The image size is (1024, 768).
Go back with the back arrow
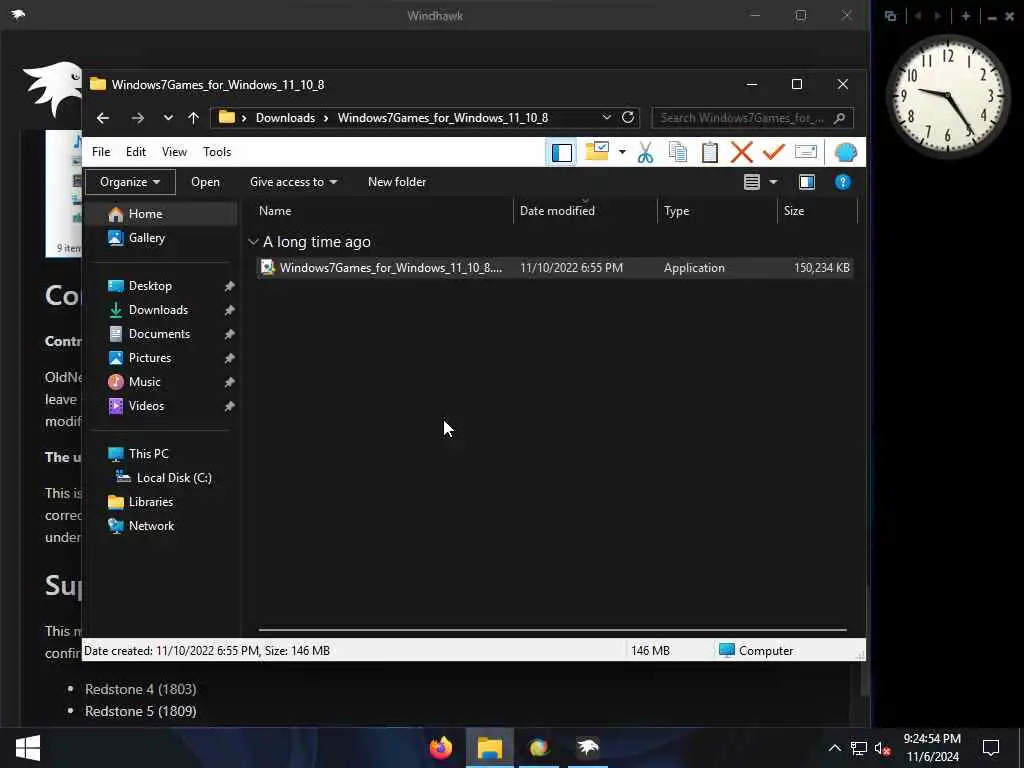pos(103,118)
